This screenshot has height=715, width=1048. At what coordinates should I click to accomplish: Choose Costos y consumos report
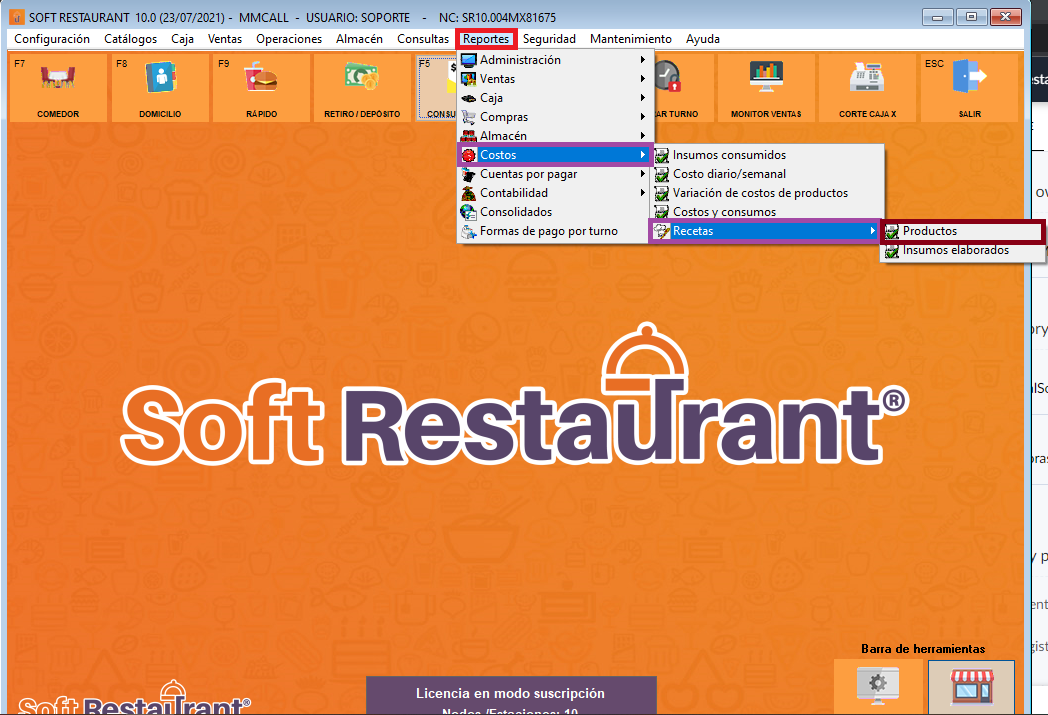(x=767, y=212)
